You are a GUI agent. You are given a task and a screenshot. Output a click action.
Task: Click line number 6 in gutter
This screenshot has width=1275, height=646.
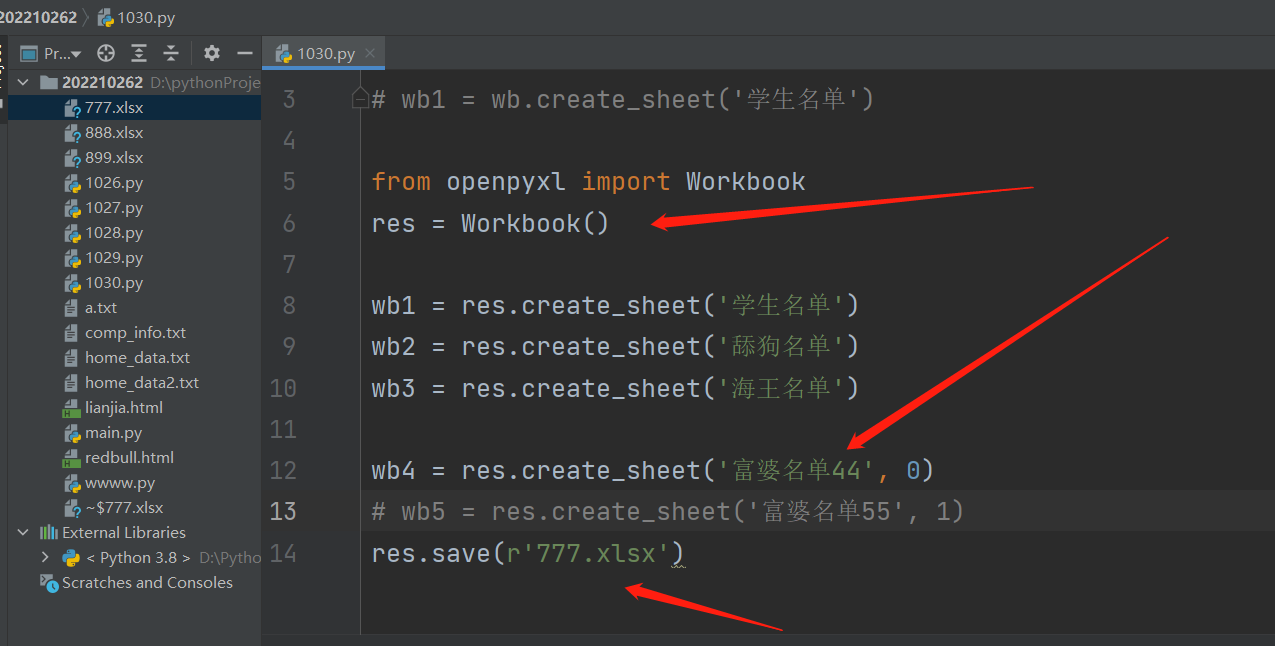pyautogui.click(x=289, y=223)
